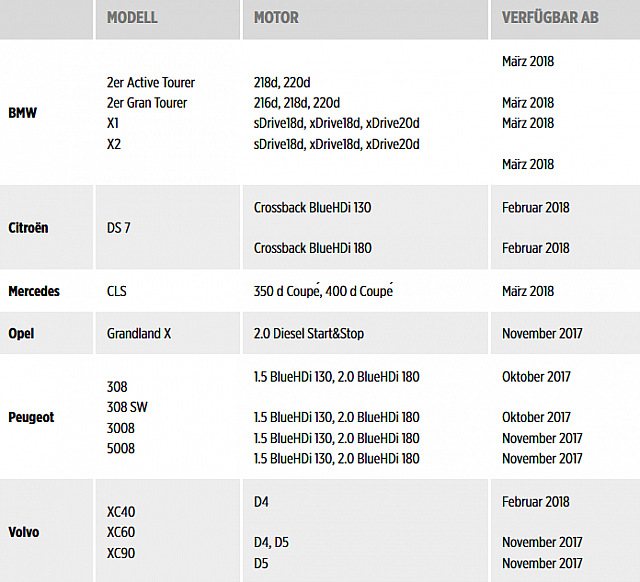Click the MODELL column header
The width and height of the screenshot is (640, 582).
tap(132, 18)
